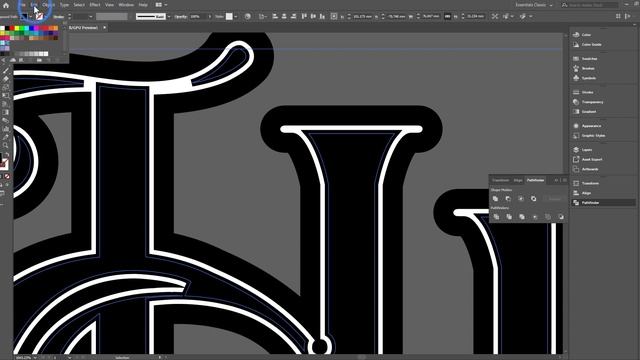The width and height of the screenshot is (640, 360).
Task: Click vertical align top icon
Action: point(304,16)
